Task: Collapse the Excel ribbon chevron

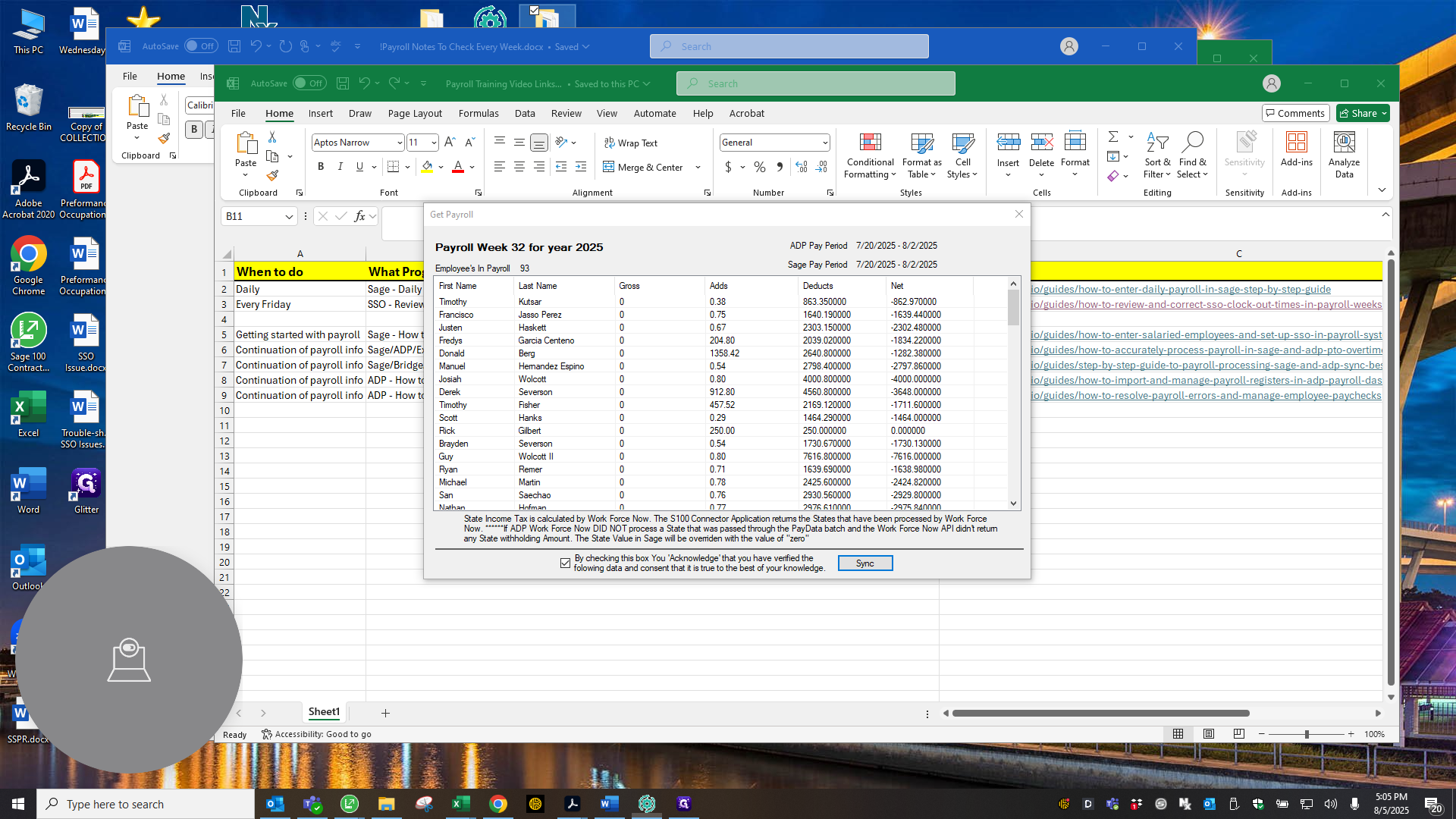Action: click(1382, 190)
